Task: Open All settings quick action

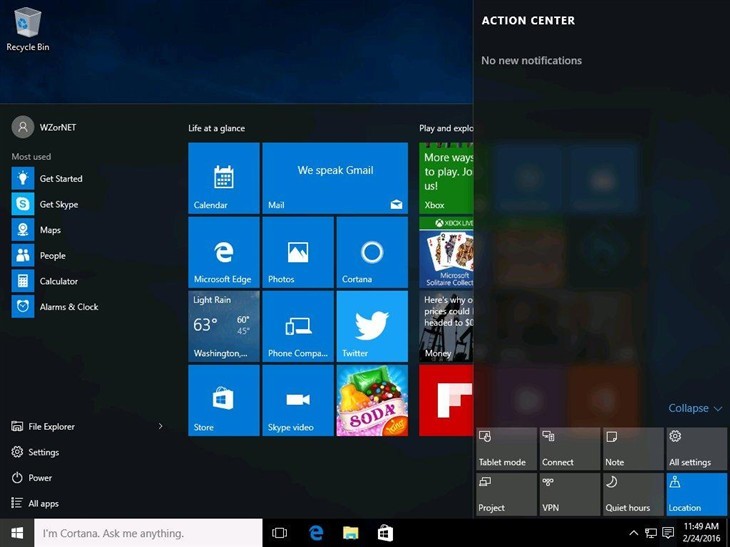Action: click(x=696, y=449)
